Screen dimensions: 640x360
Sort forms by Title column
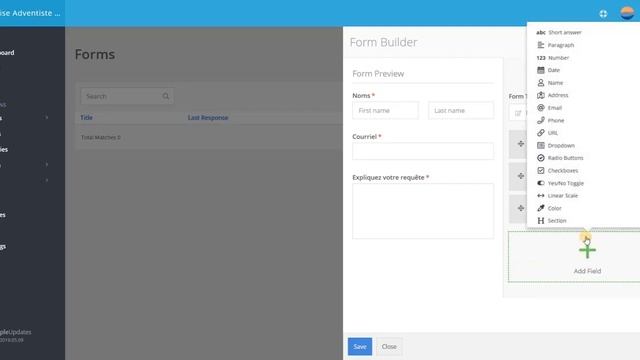click(x=87, y=118)
